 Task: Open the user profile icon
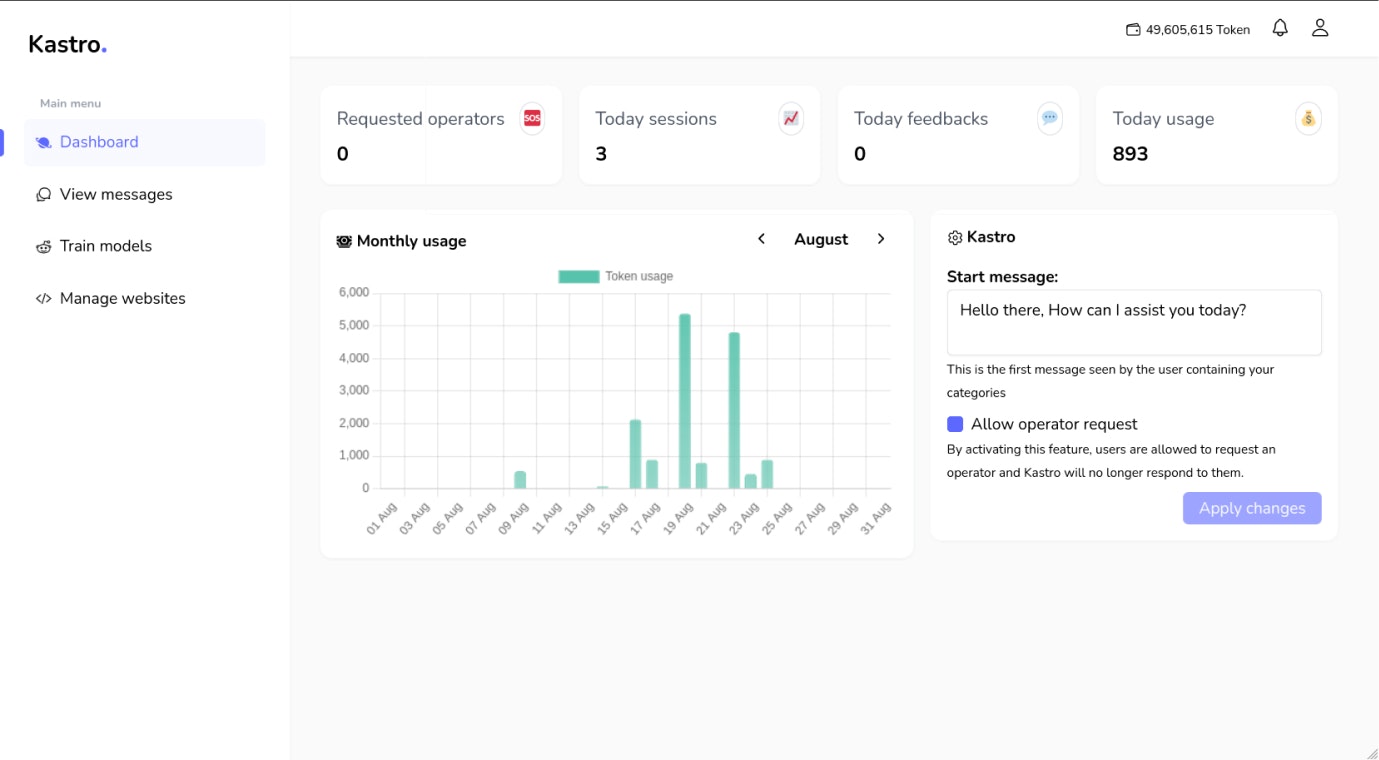tap(1320, 28)
